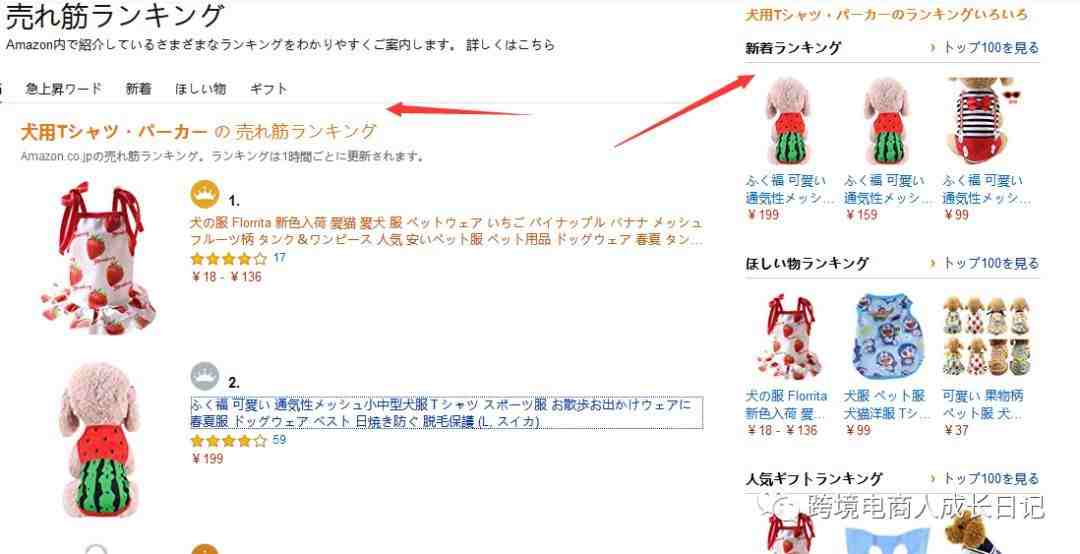
Task: Open the striped red dog outfit thumbnail
Action: [x=983, y=121]
